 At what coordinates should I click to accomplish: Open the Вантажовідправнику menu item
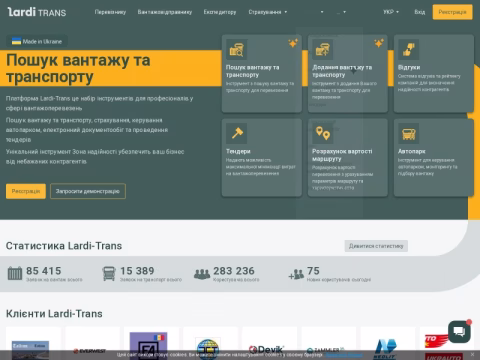[x=165, y=12]
